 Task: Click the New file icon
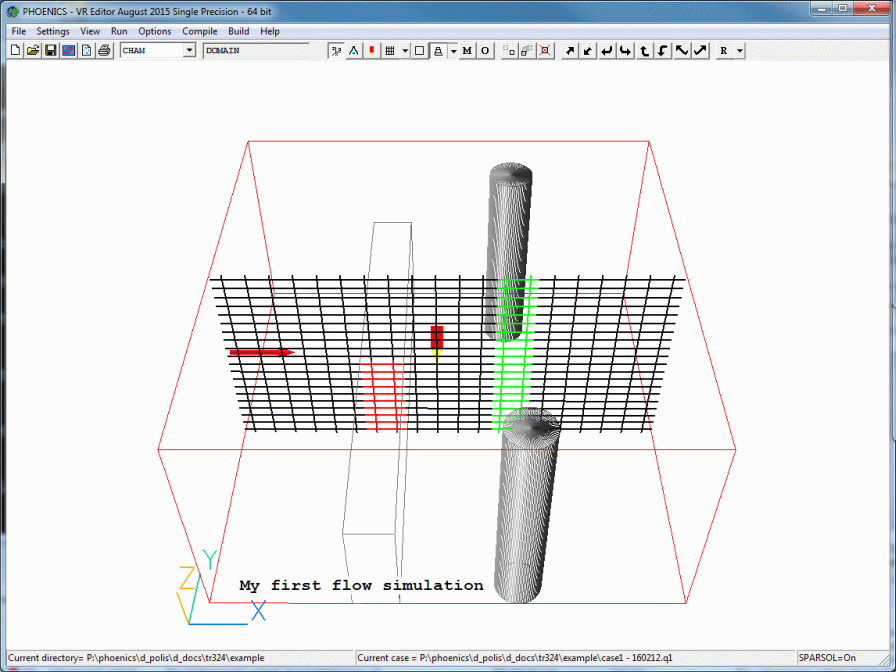coord(15,50)
